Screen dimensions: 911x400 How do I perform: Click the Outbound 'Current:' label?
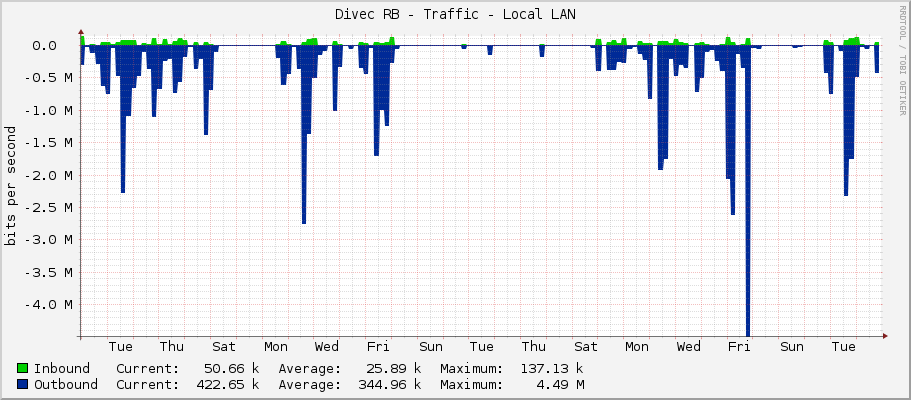tap(148, 384)
